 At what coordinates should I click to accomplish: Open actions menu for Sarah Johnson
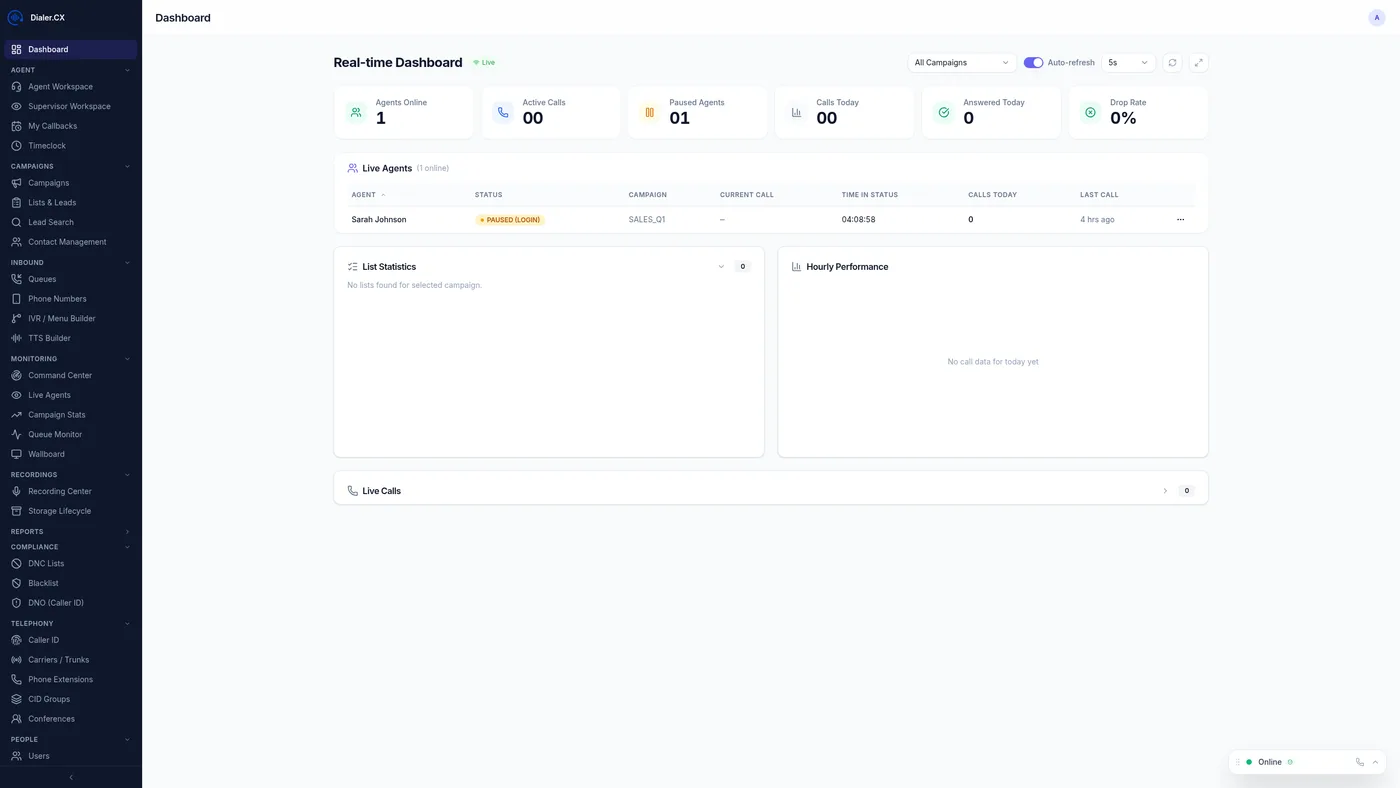click(1180, 219)
